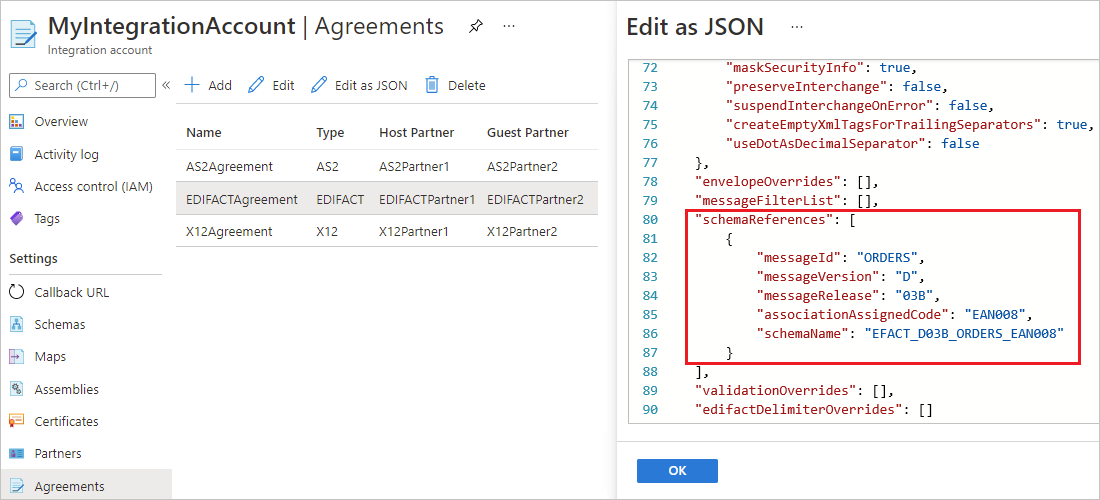Image resolution: width=1100 pixels, height=500 pixels.
Task: Click the EDIFACT type cell
Action: click(x=340, y=199)
